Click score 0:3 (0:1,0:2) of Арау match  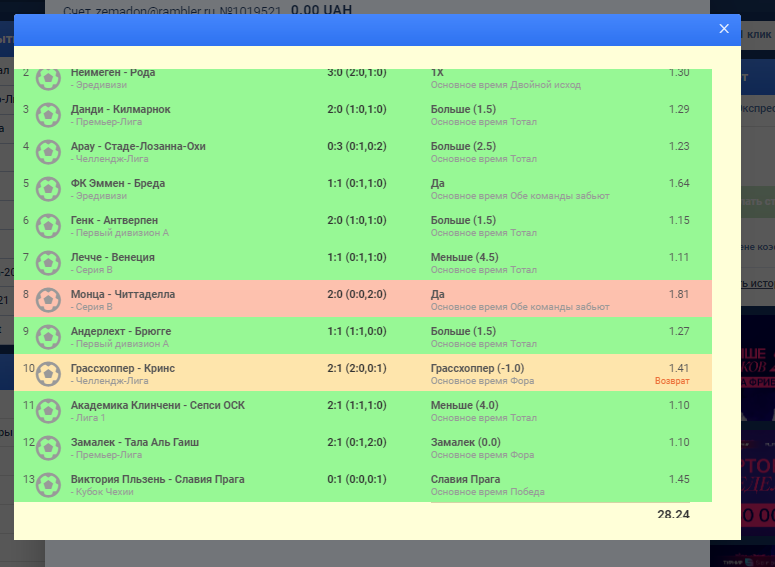(x=357, y=146)
